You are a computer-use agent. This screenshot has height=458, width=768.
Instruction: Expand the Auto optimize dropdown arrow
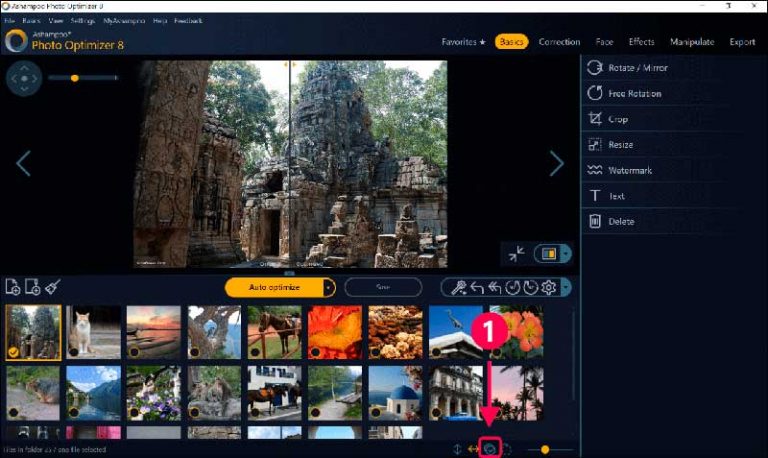click(x=329, y=288)
